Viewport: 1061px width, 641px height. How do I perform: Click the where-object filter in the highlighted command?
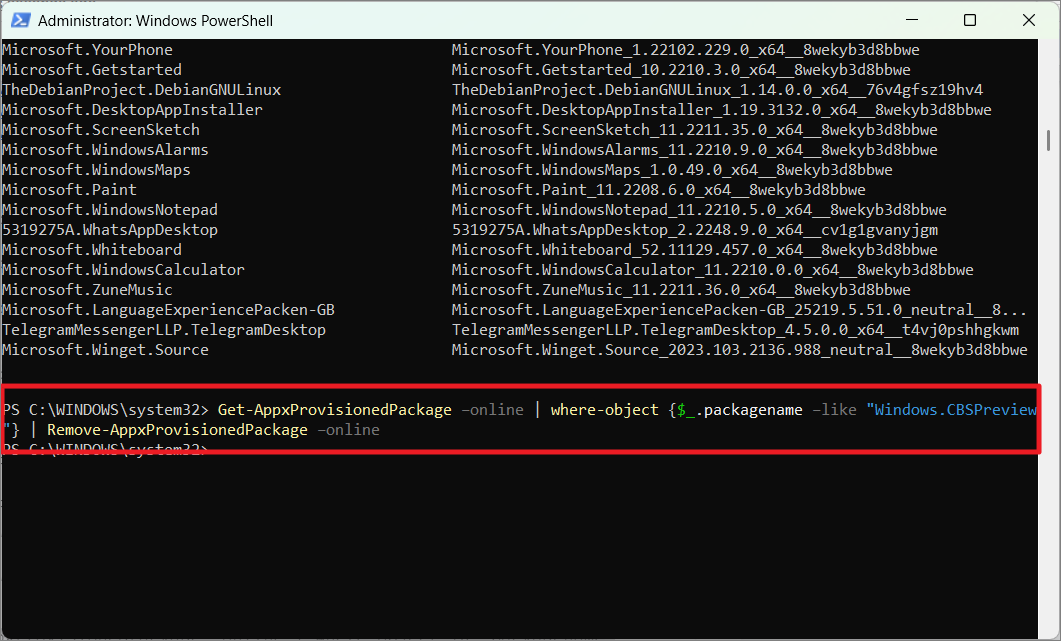pos(604,409)
